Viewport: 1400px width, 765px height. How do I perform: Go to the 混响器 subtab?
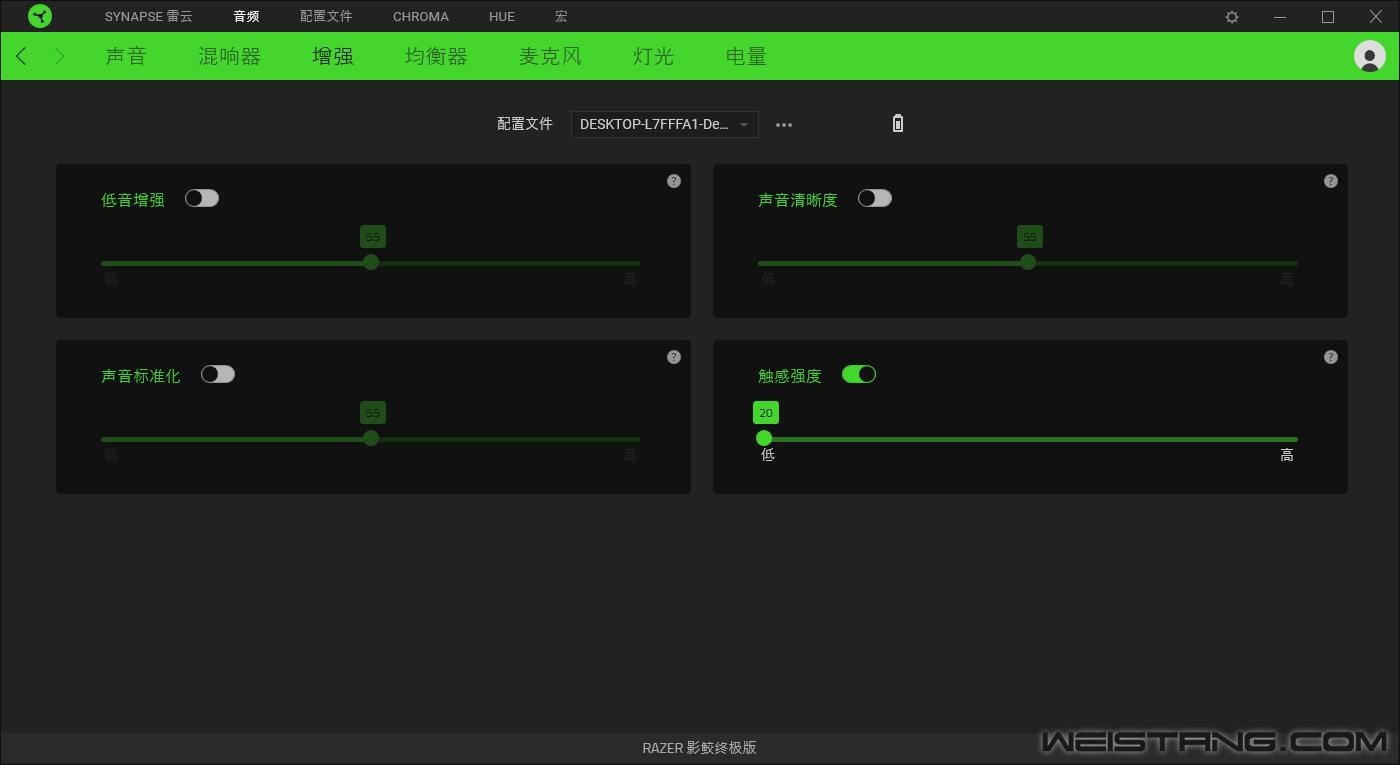click(230, 56)
